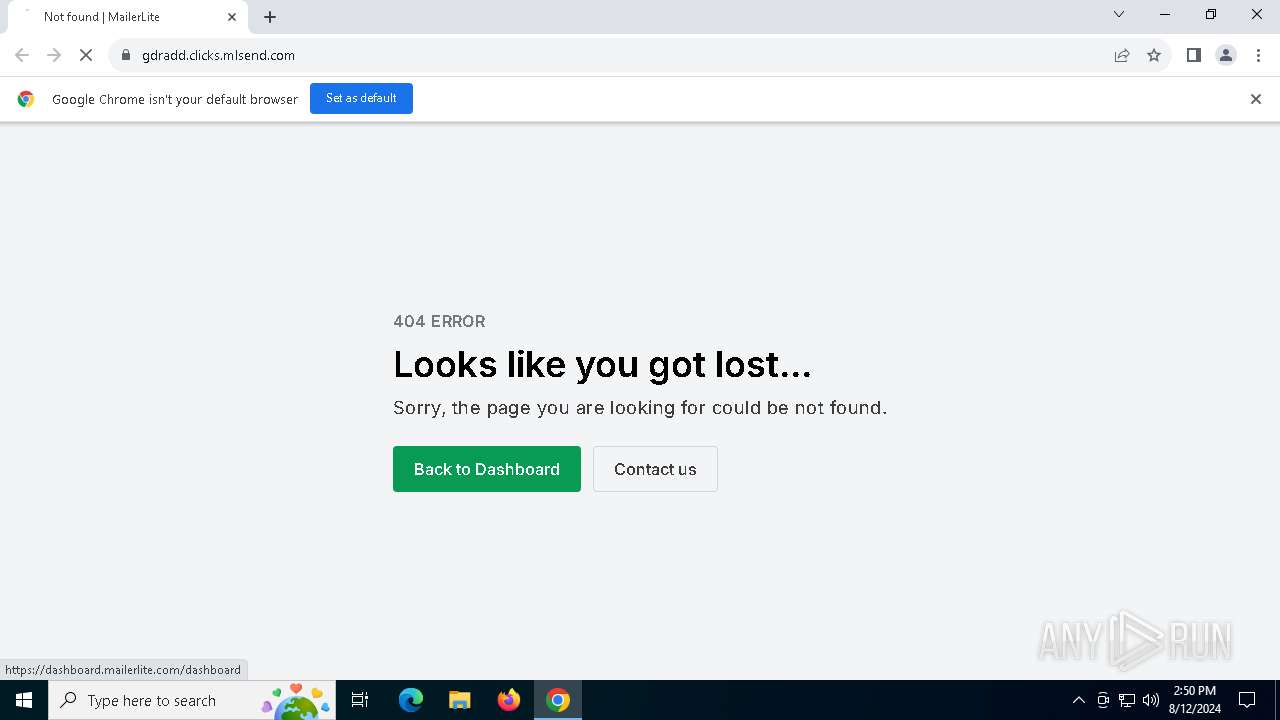Image resolution: width=1280 pixels, height=720 pixels.
Task: Open the network status tray icon
Action: click(x=1127, y=700)
